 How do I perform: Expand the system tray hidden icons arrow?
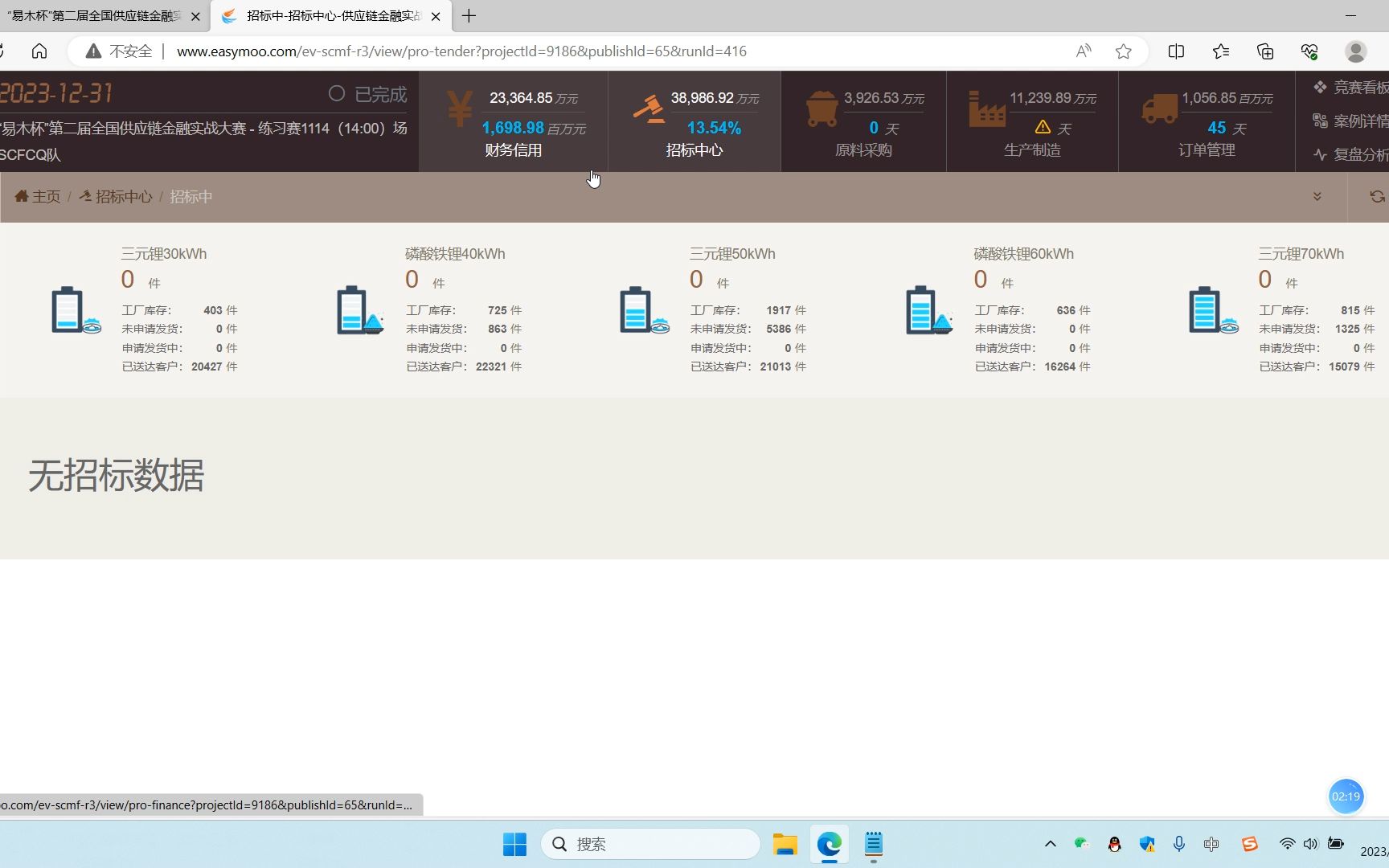pos(1050,844)
